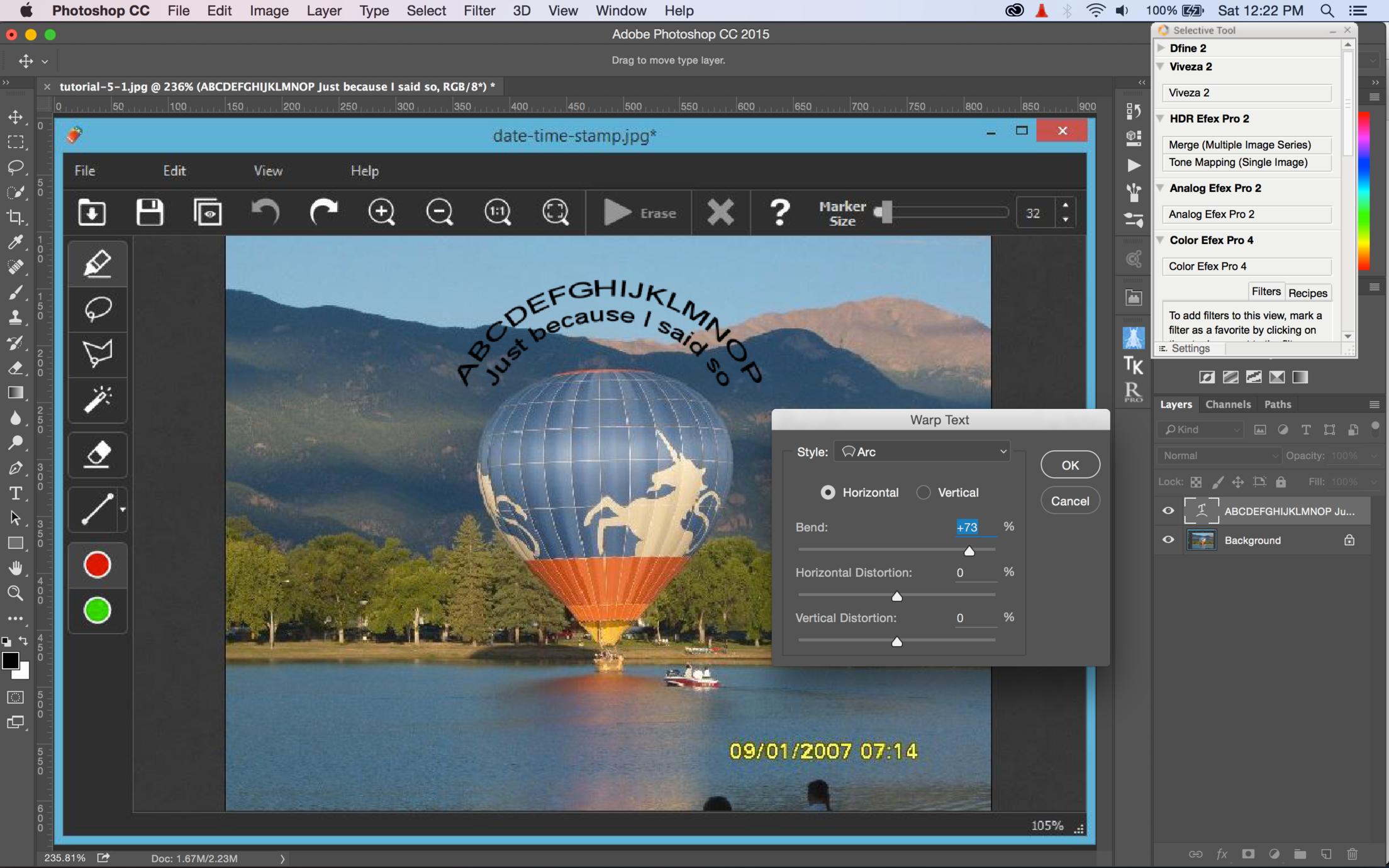This screenshot has height=868, width=1389.
Task: Click the question mark help icon
Action: point(779,213)
